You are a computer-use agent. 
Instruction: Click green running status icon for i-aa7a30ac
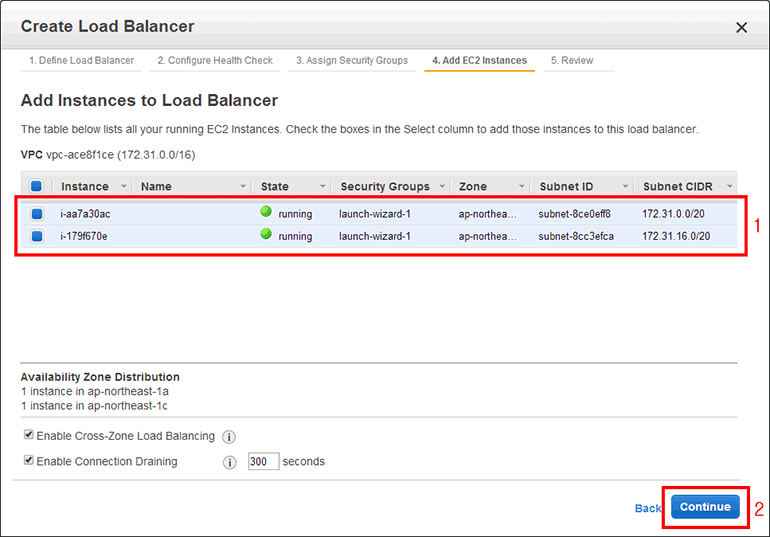(266, 212)
